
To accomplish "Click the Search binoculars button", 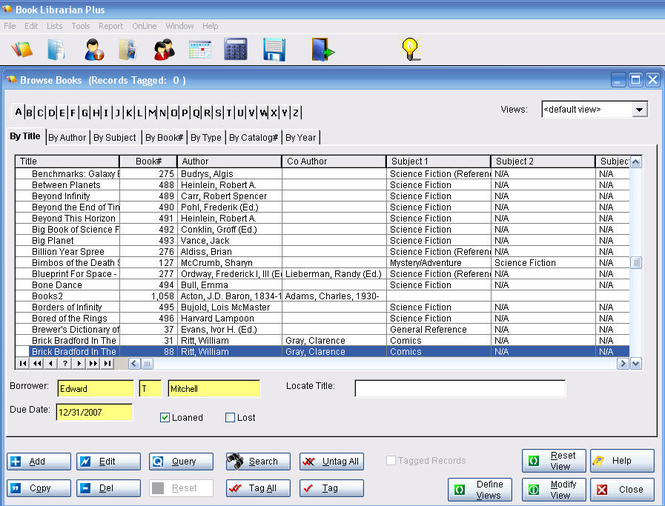I will coord(258,461).
